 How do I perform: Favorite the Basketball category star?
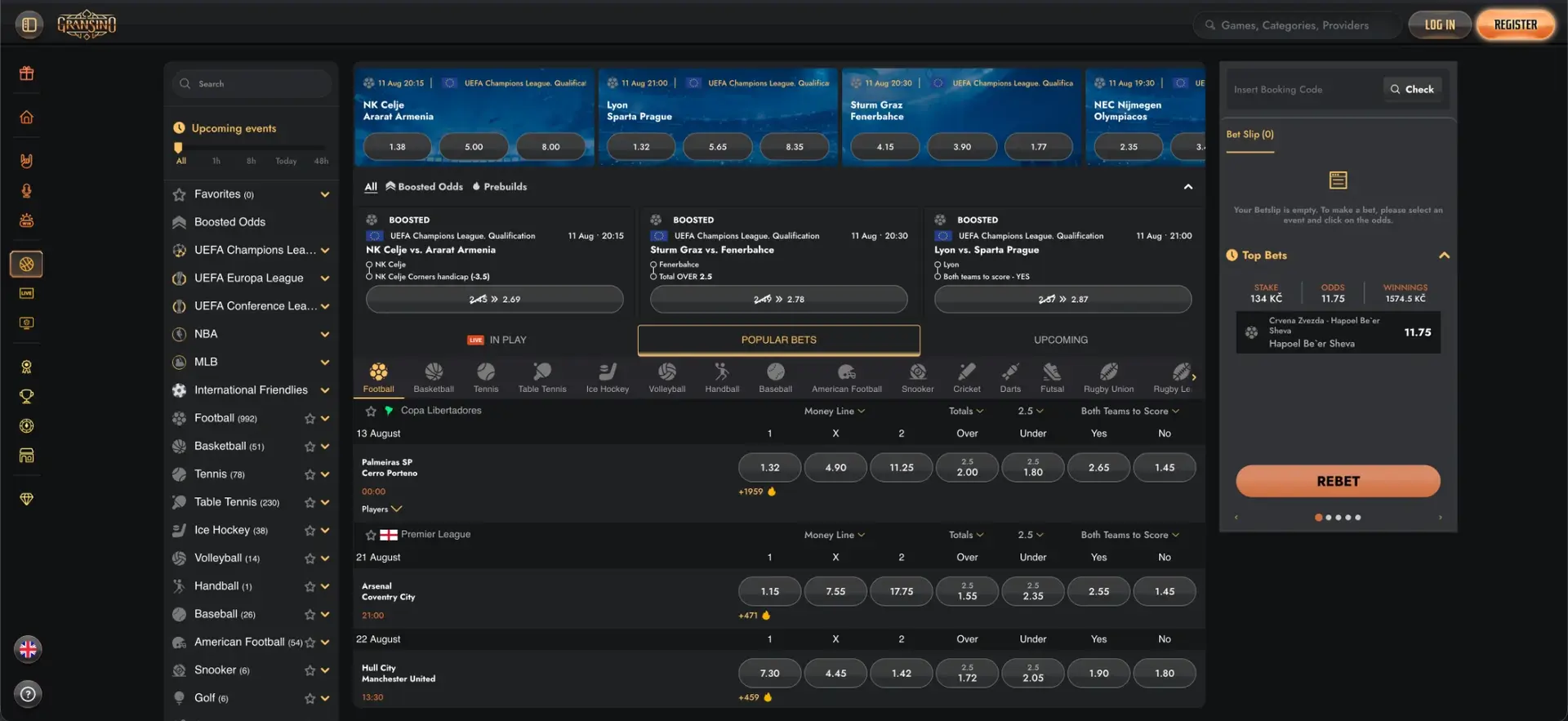click(310, 447)
